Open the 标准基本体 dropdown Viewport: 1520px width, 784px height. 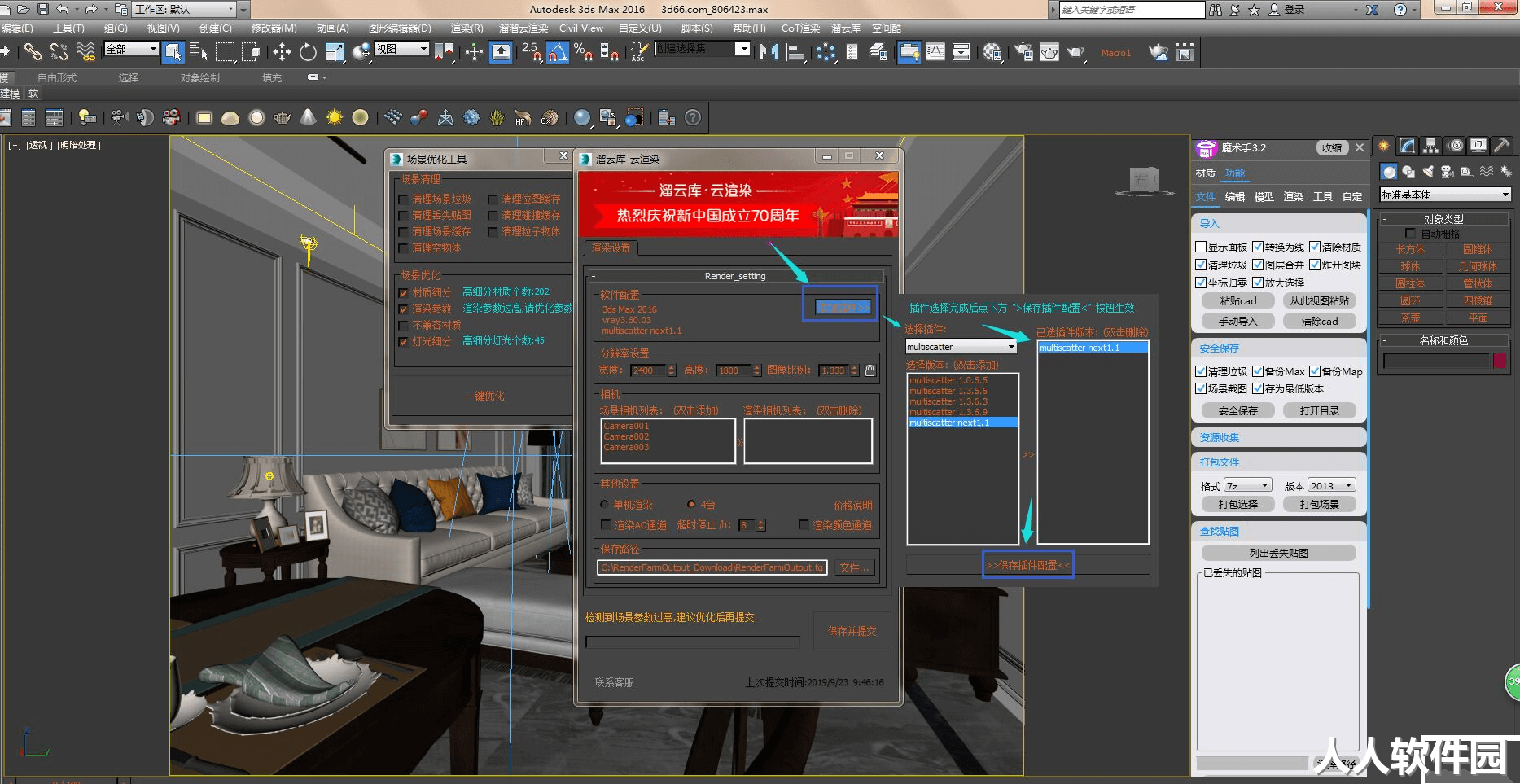coord(1445,195)
